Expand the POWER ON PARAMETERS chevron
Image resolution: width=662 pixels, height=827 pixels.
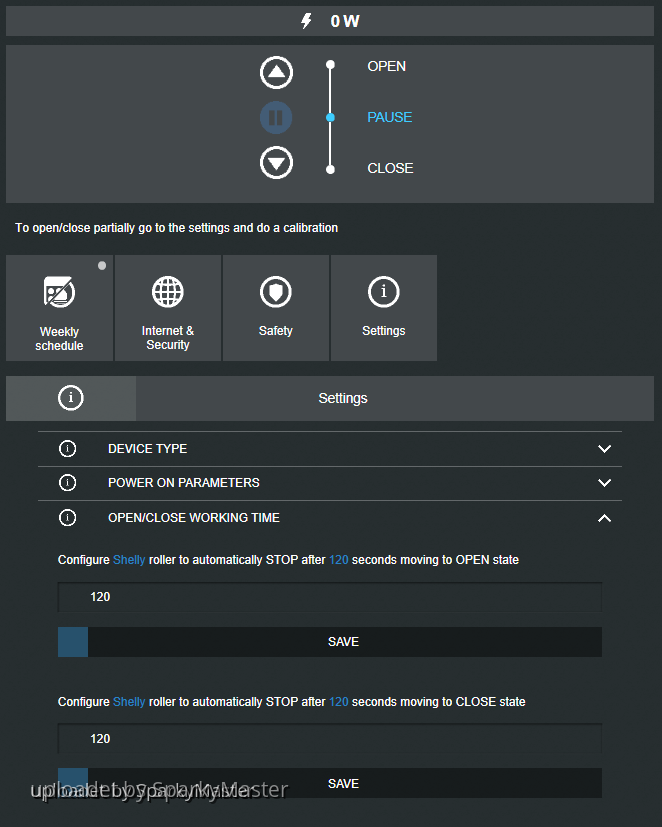[604, 483]
